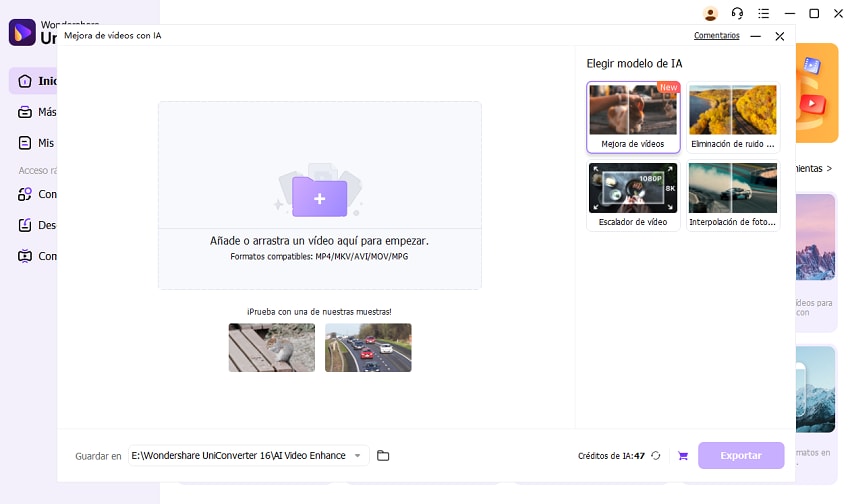Click the Formatos compatibles text

point(319,256)
